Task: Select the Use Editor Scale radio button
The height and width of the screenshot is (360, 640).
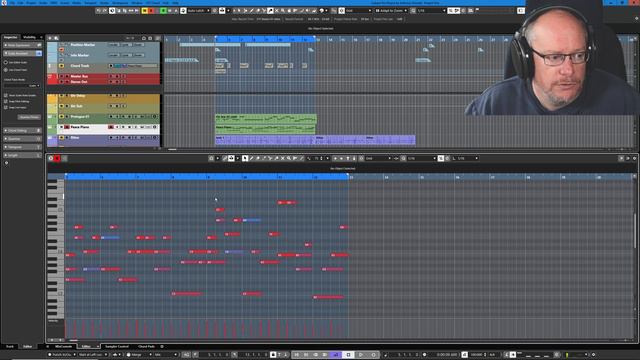Action: (x=6, y=62)
